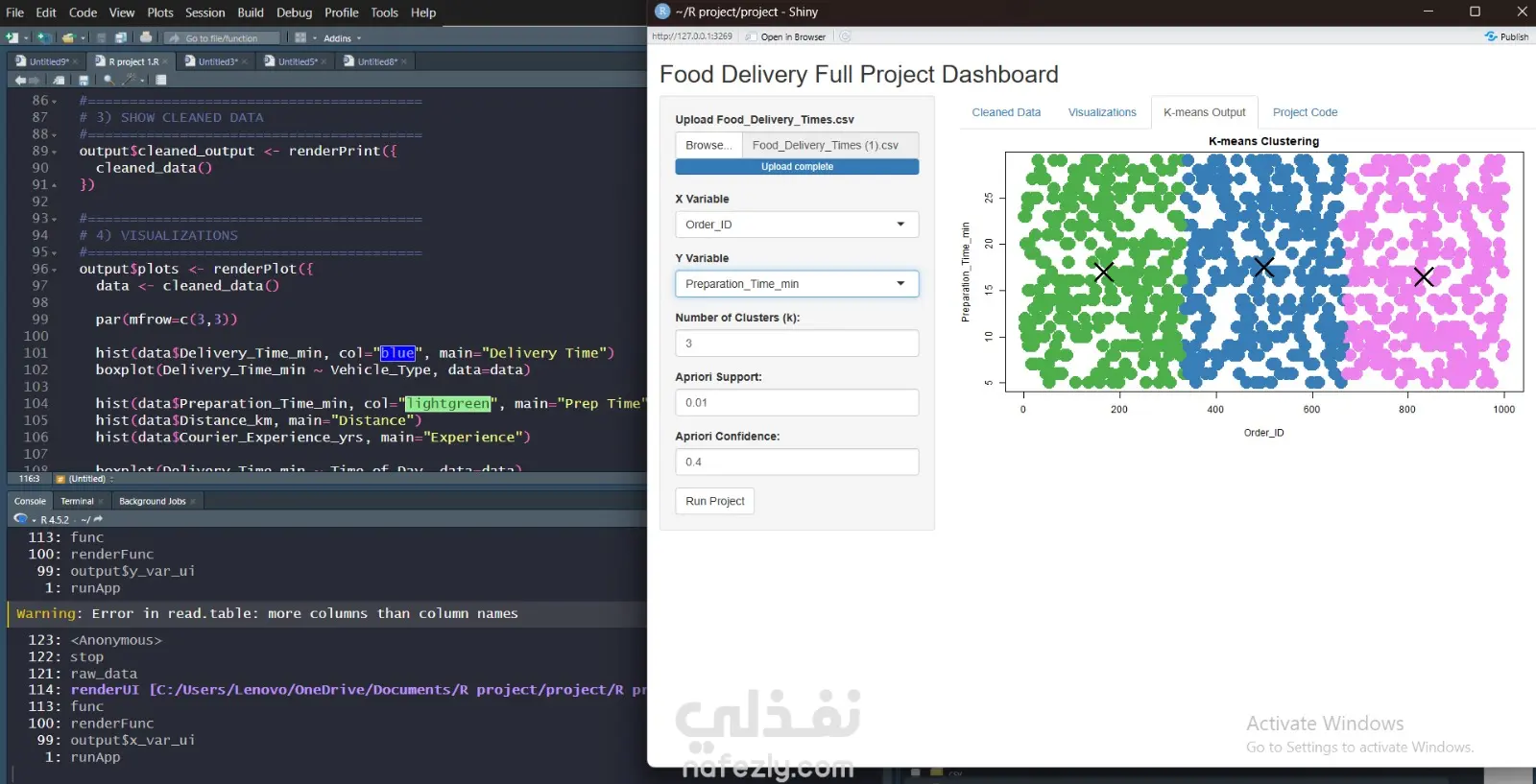Select the Terminal tab
The image size is (1536, 784).
click(x=77, y=501)
